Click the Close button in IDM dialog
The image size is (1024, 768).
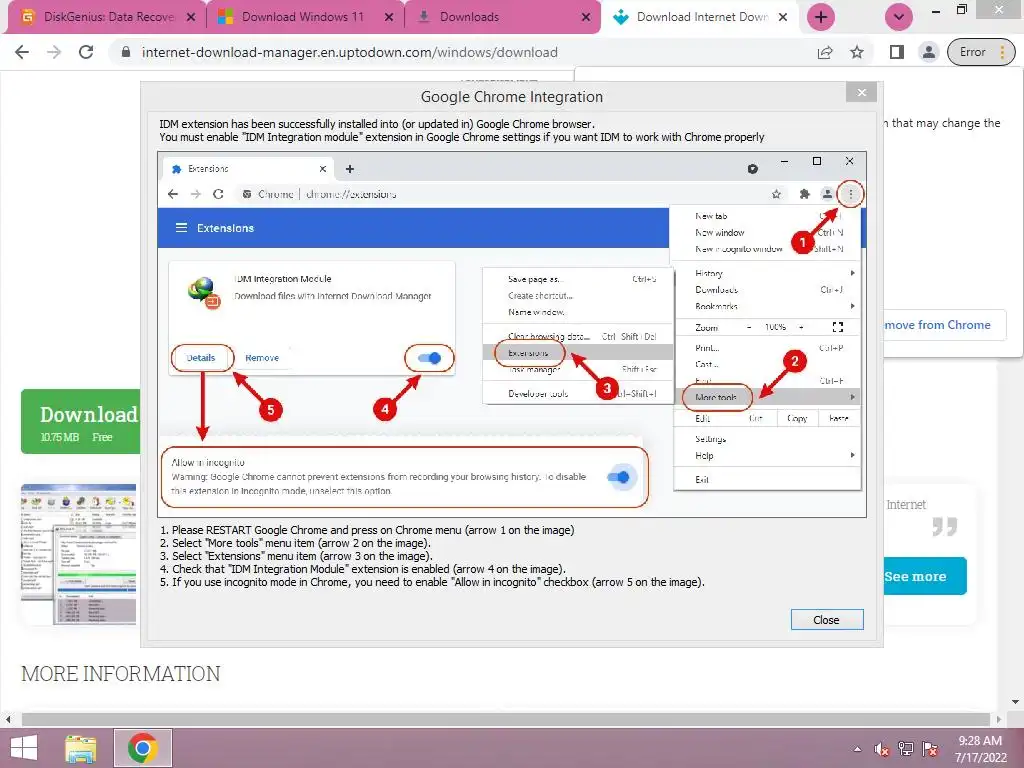(x=827, y=620)
